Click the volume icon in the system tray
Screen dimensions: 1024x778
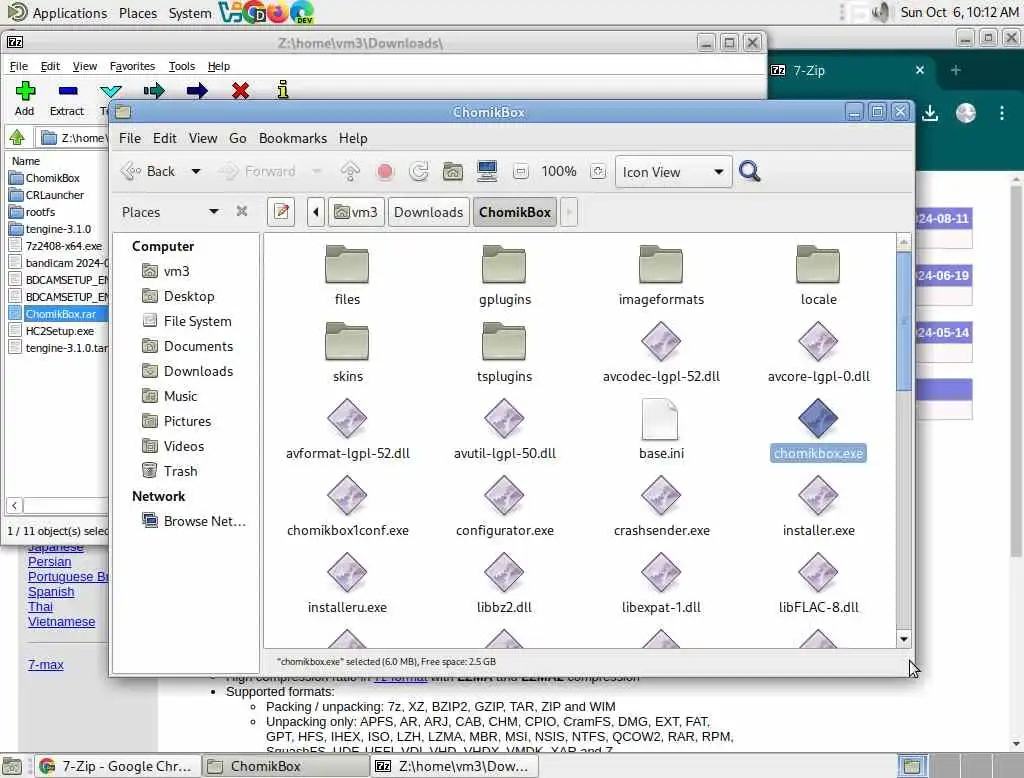coord(881,12)
